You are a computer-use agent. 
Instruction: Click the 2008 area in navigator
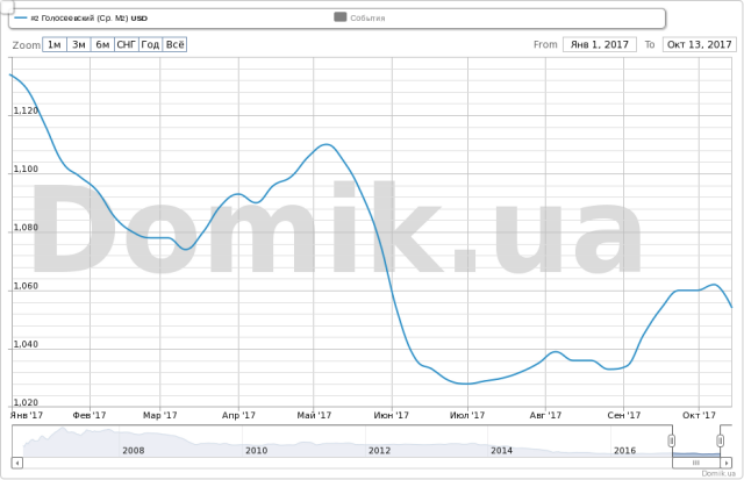coord(133,450)
